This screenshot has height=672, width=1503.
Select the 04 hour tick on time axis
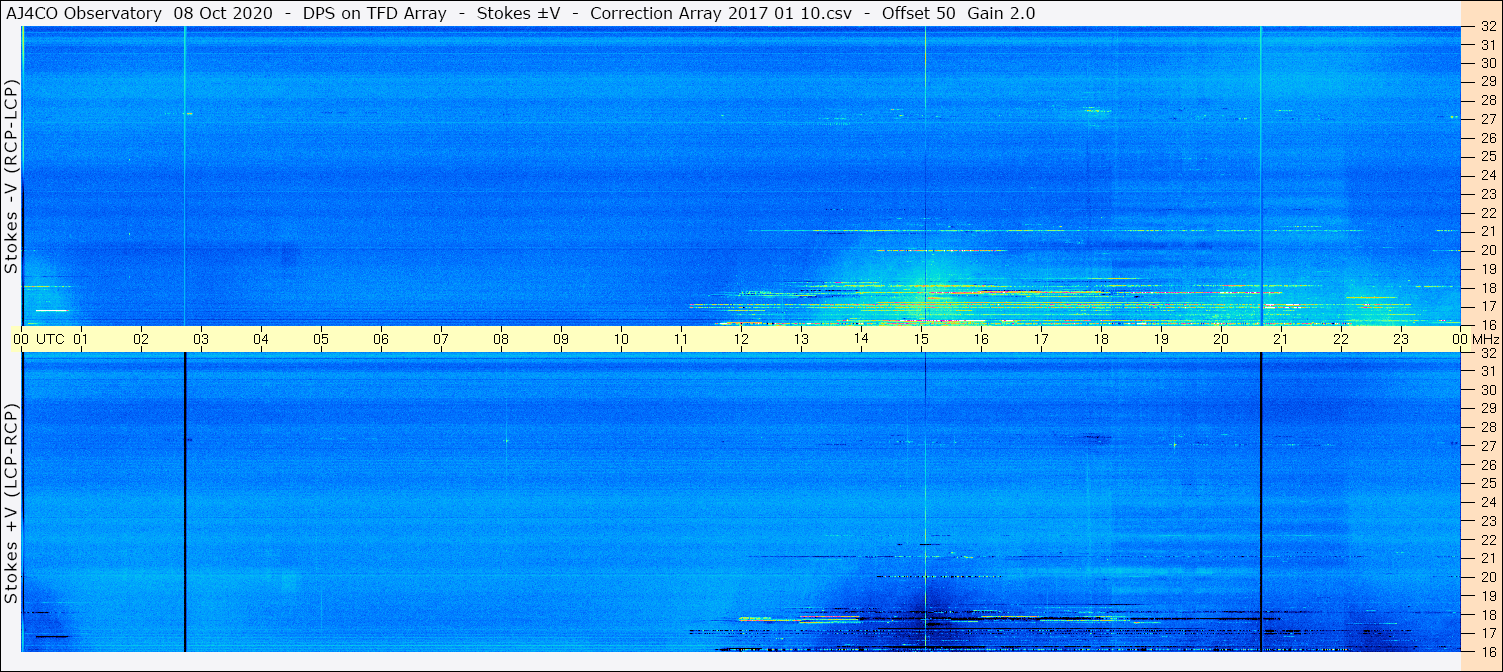(261, 339)
